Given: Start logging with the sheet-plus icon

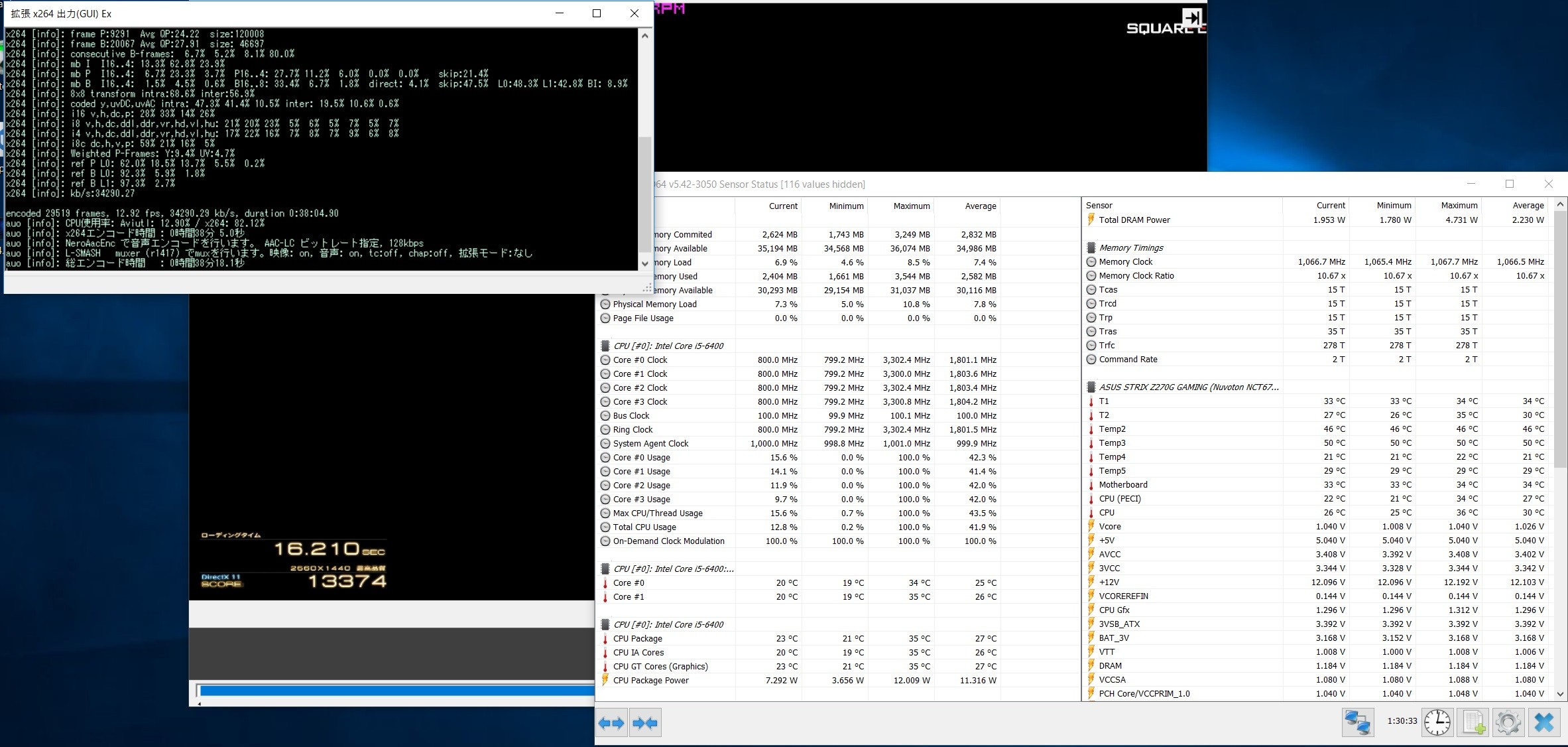Looking at the screenshot, I should click(x=1473, y=722).
